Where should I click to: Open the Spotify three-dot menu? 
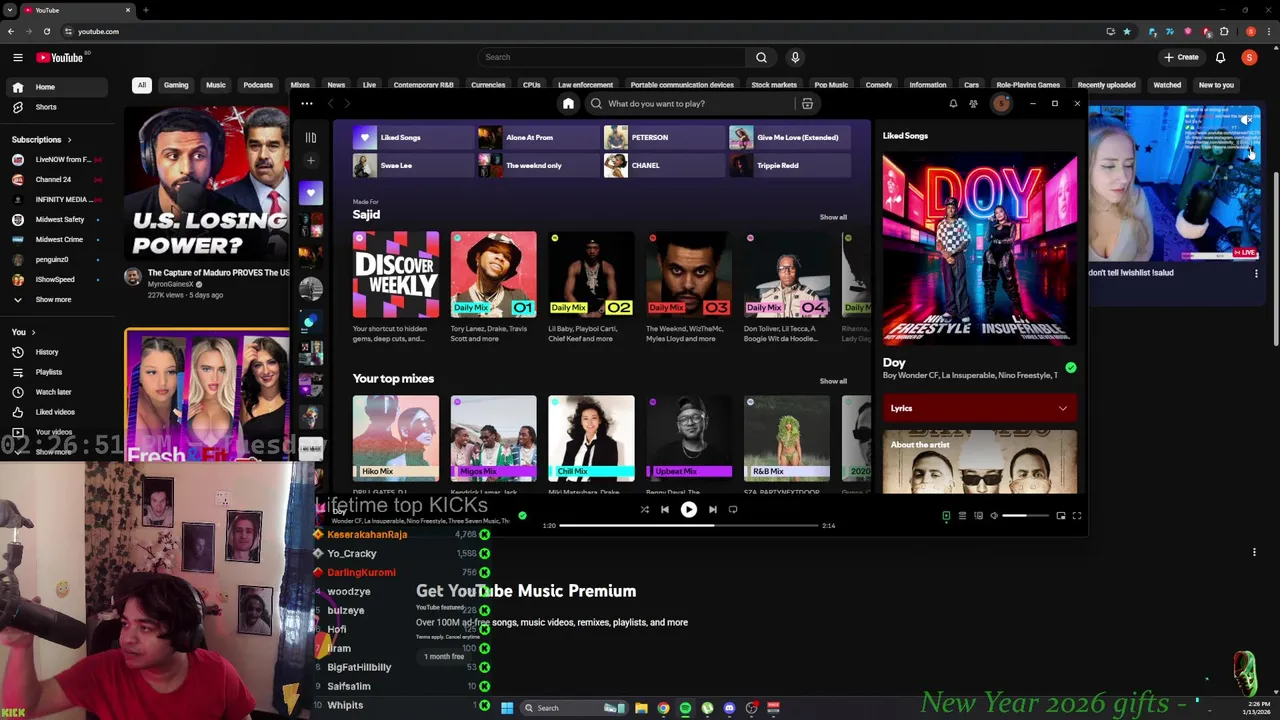pyautogui.click(x=307, y=104)
